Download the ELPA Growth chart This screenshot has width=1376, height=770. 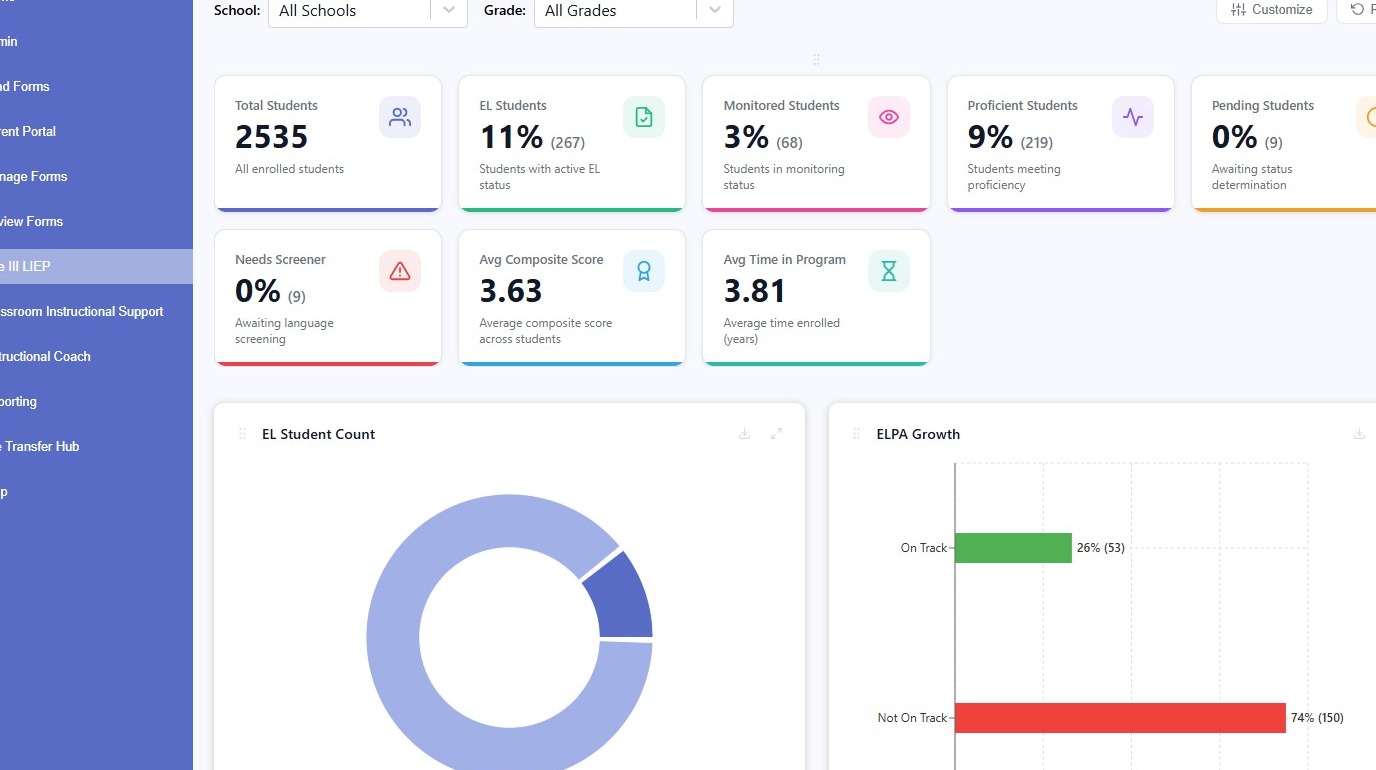point(1359,434)
